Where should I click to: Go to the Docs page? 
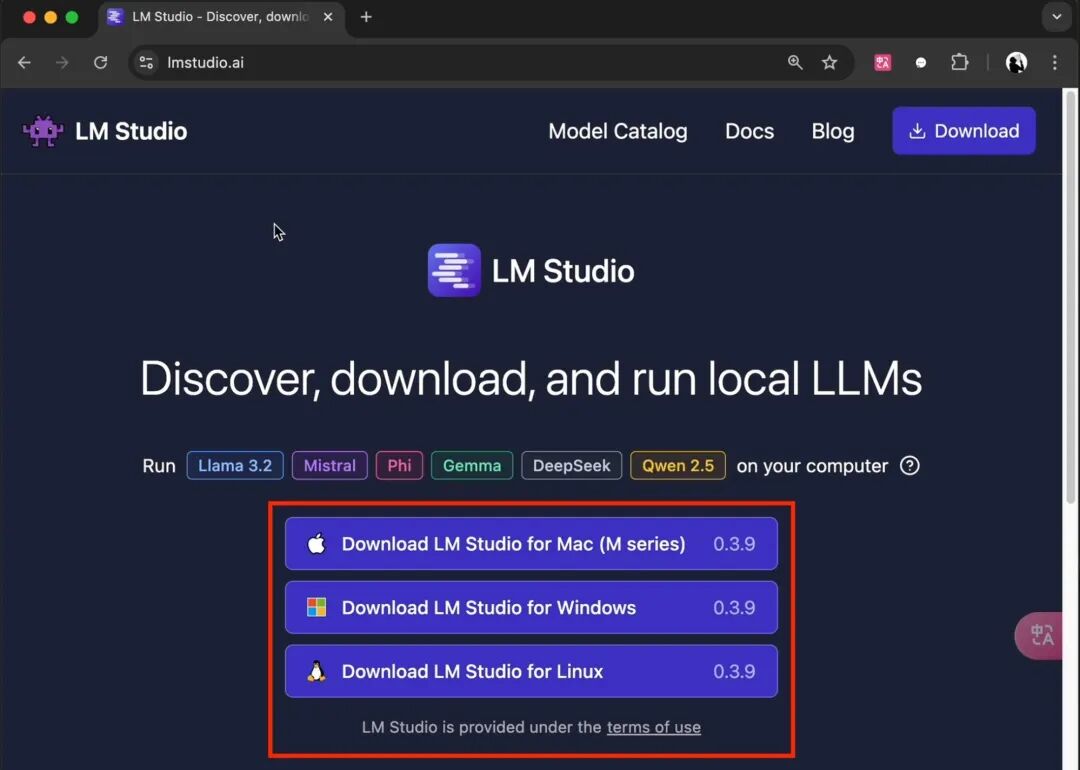749,131
